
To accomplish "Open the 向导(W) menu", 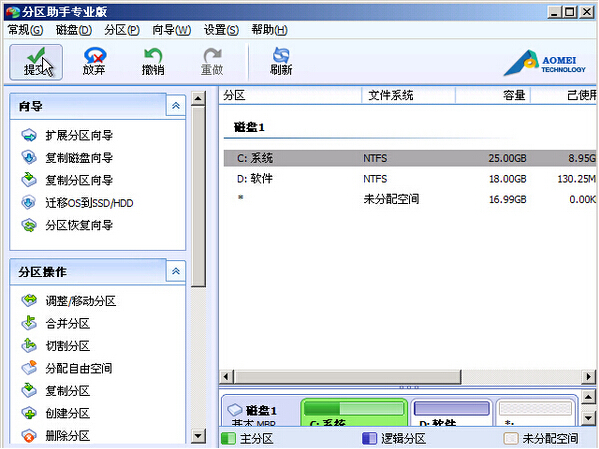I will (171, 30).
